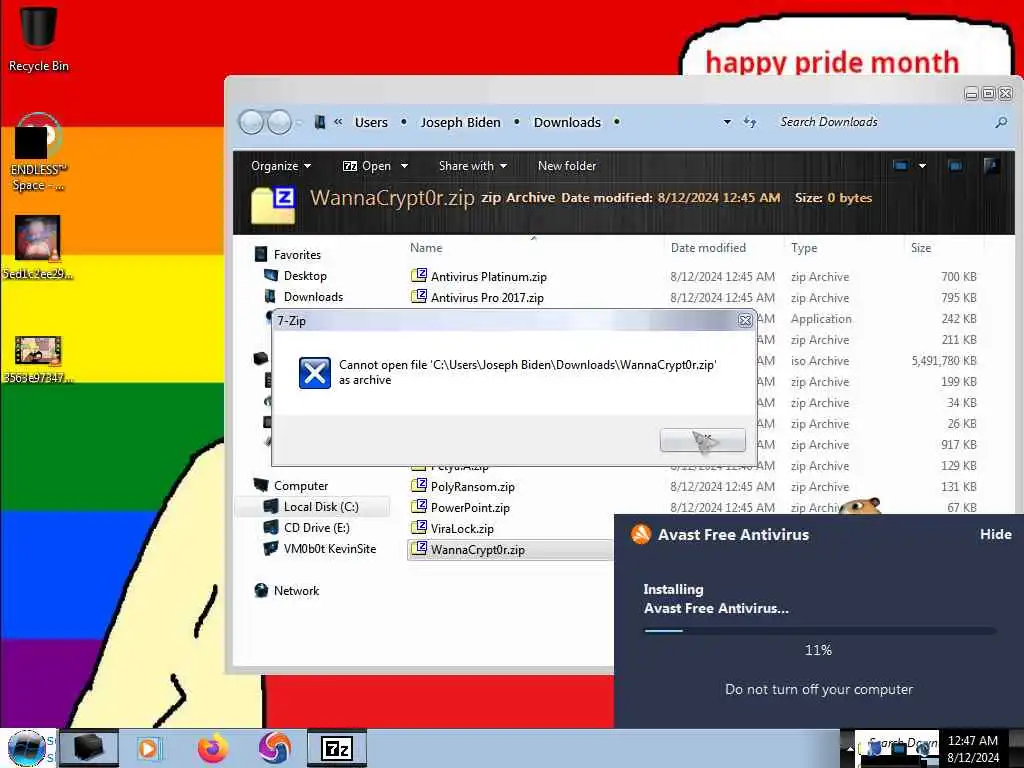Click the Avast logo icon in popup
The height and width of the screenshot is (768, 1024).
[x=641, y=534]
